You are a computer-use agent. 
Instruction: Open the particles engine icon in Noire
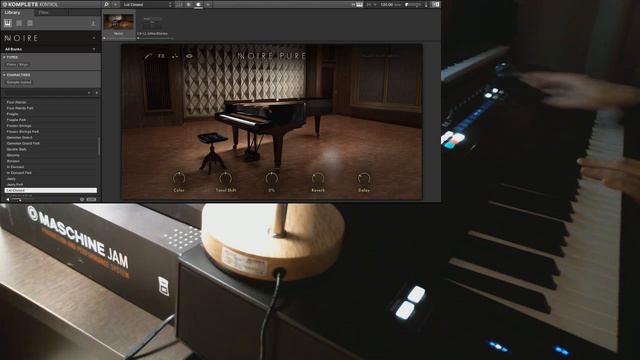175,56
